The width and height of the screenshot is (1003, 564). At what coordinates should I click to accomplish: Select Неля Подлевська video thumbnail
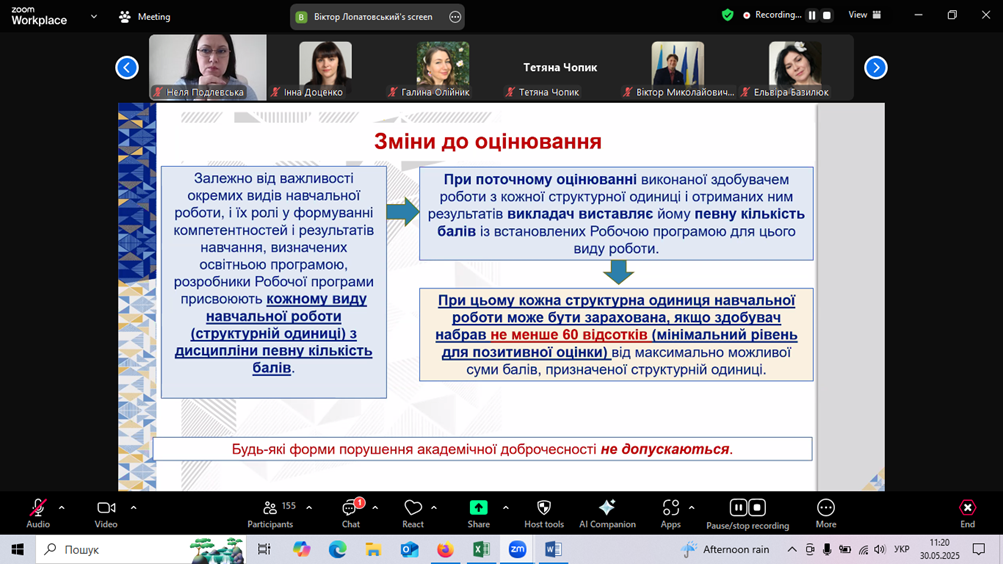208,67
